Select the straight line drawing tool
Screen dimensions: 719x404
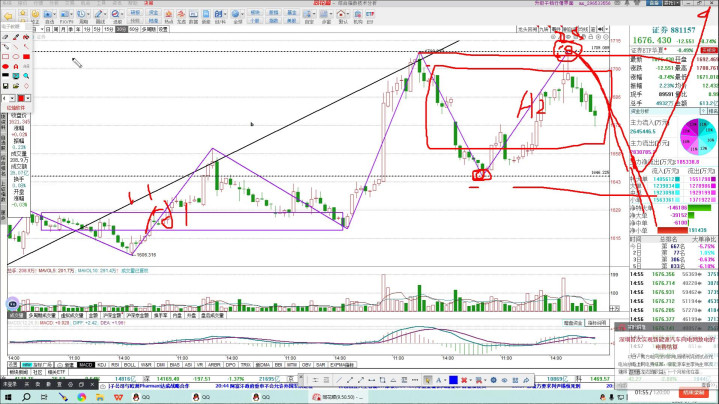tap(16, 47)
